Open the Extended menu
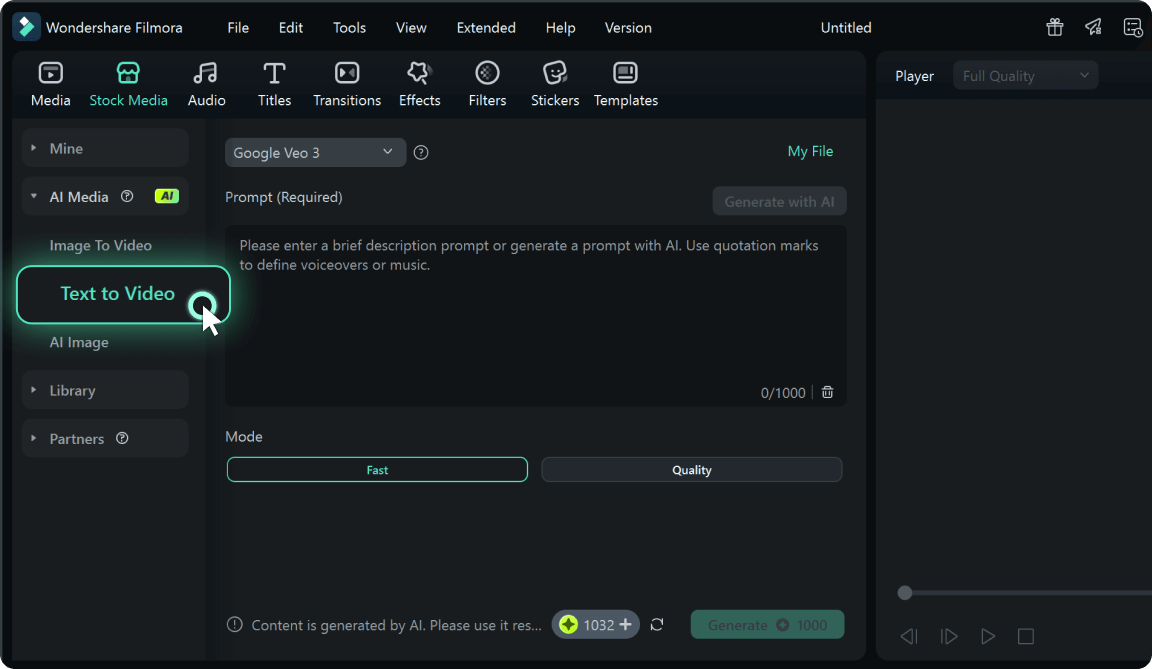The image size is (1152, 669). tap(486, 27)
